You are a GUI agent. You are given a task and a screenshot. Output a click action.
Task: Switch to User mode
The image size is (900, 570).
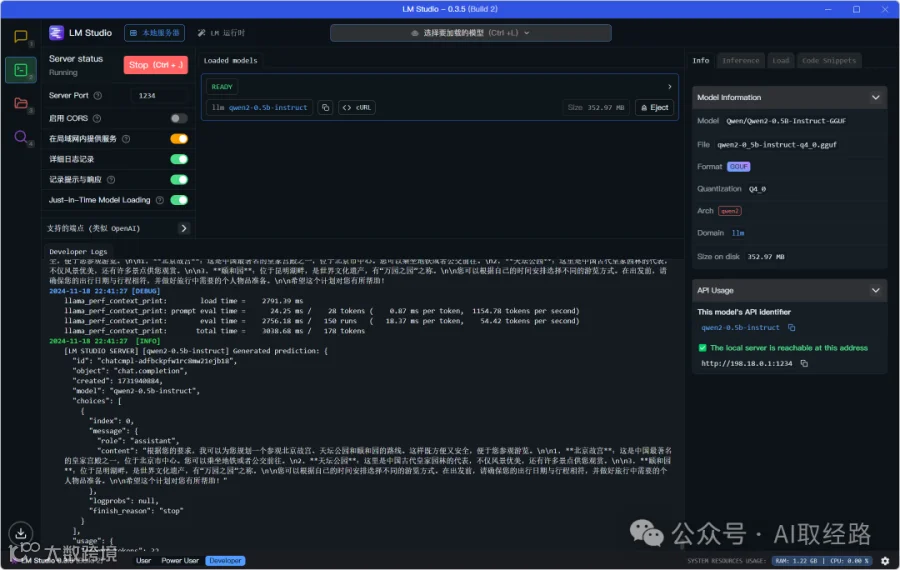point(143,561)
